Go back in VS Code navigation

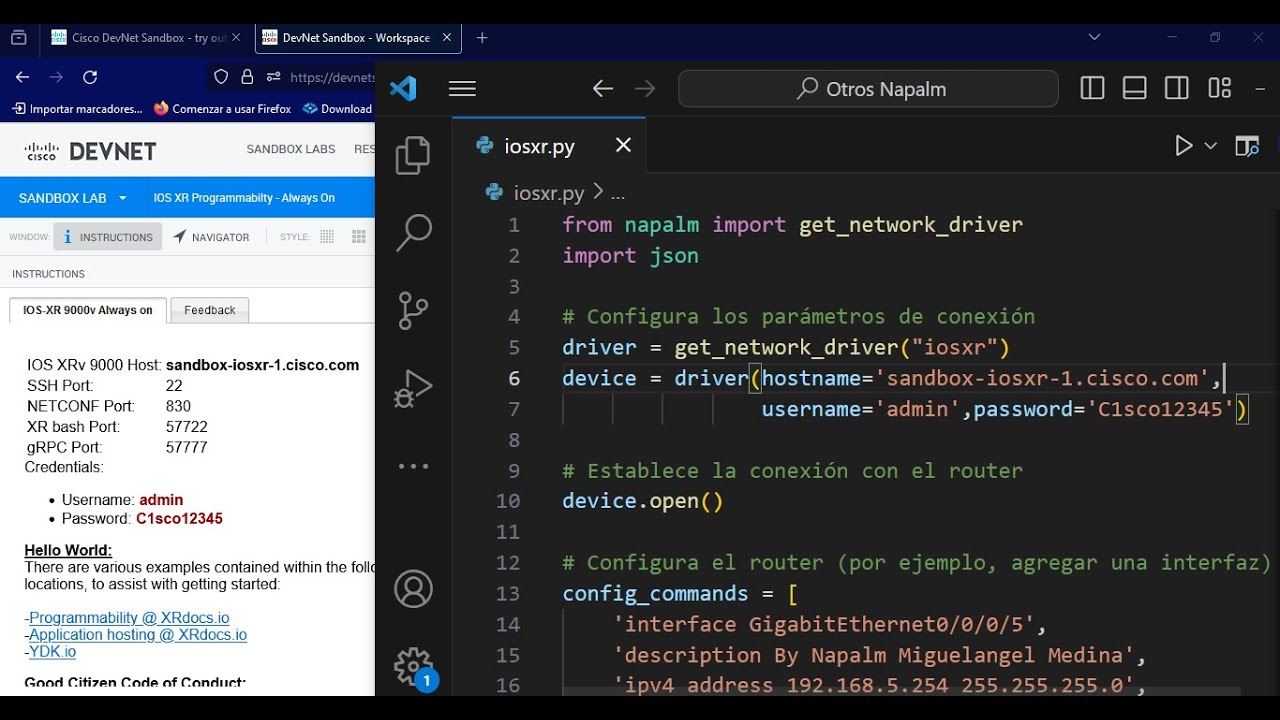(602, 89)
